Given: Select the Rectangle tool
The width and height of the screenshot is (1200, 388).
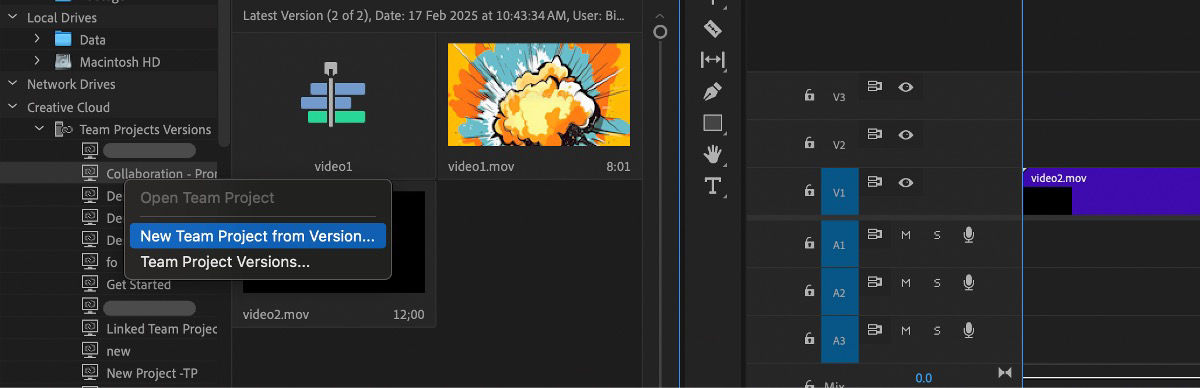Looking at the screenshot, I should [712, 123].
